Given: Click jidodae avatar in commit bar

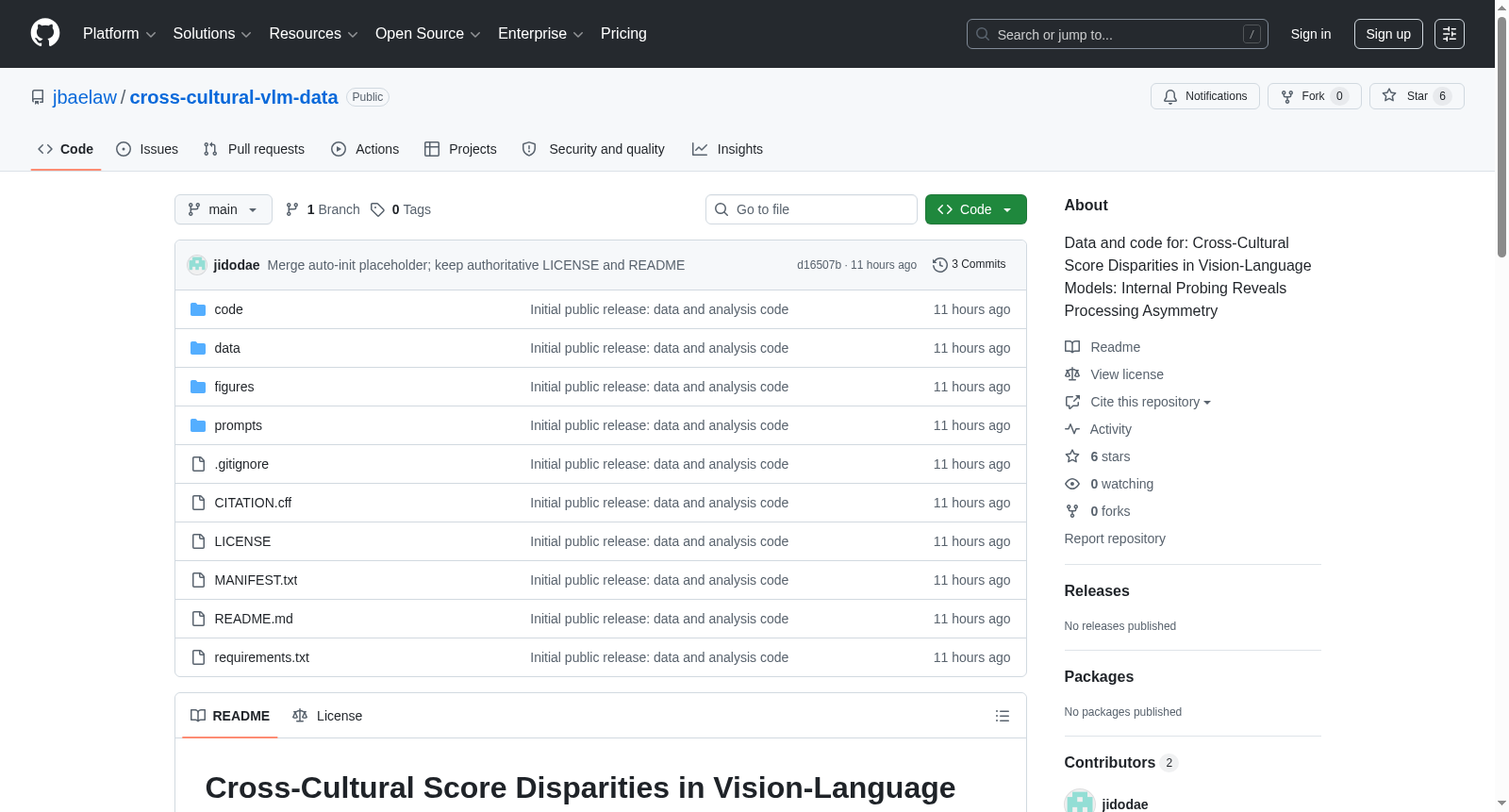Looking at the screenshot, I should (x=197, y=265).
